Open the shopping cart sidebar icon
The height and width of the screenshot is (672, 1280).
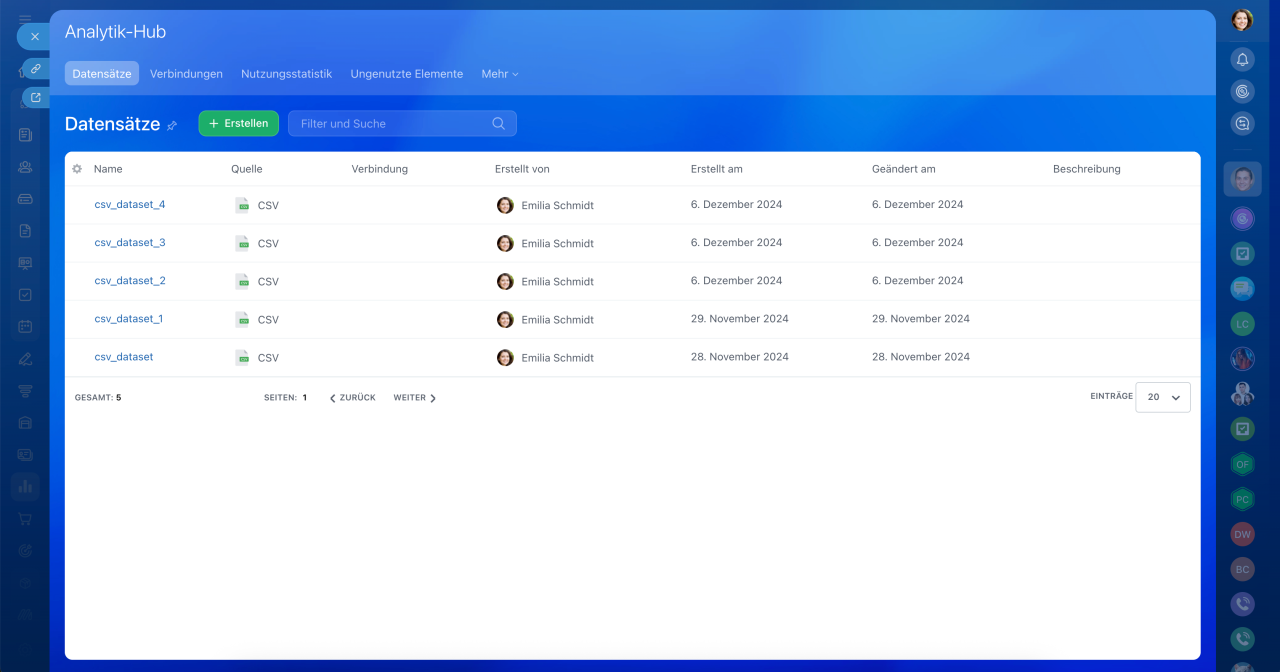(25, 519)
